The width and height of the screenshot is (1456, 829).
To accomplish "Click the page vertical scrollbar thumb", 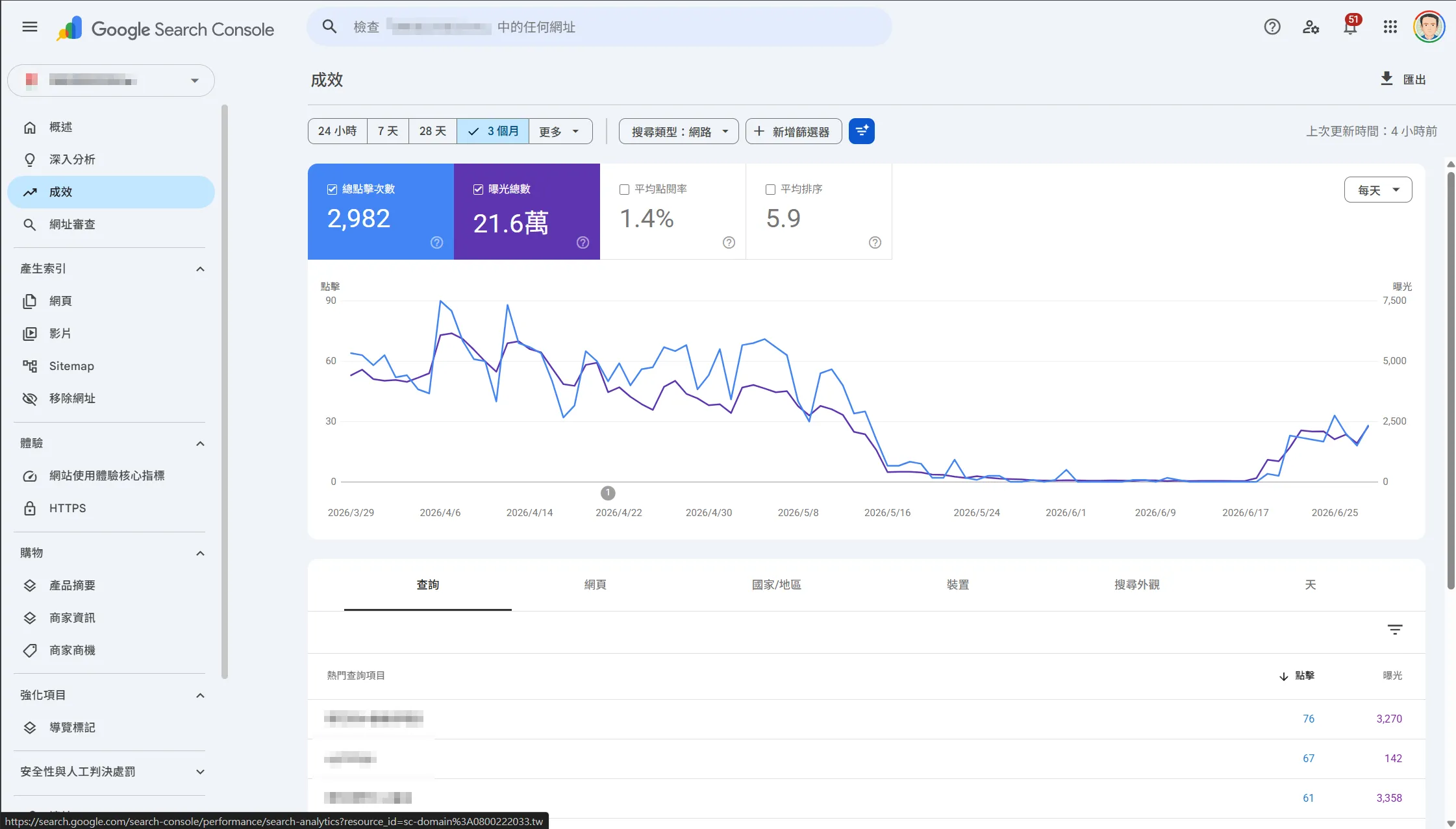I will pyautogui.click(x=1451, y=380).
